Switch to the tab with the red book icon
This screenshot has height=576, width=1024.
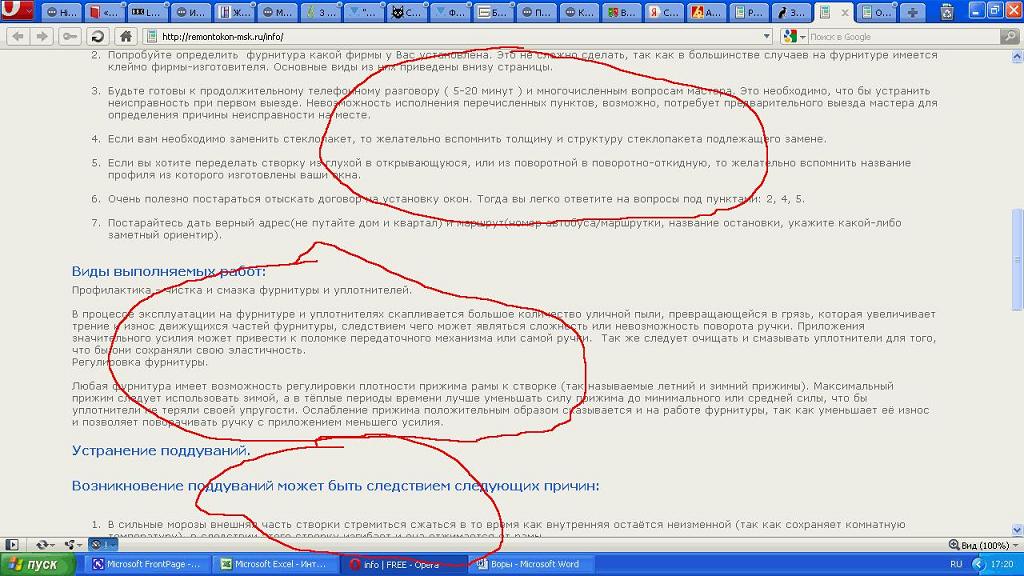point(104,12)
